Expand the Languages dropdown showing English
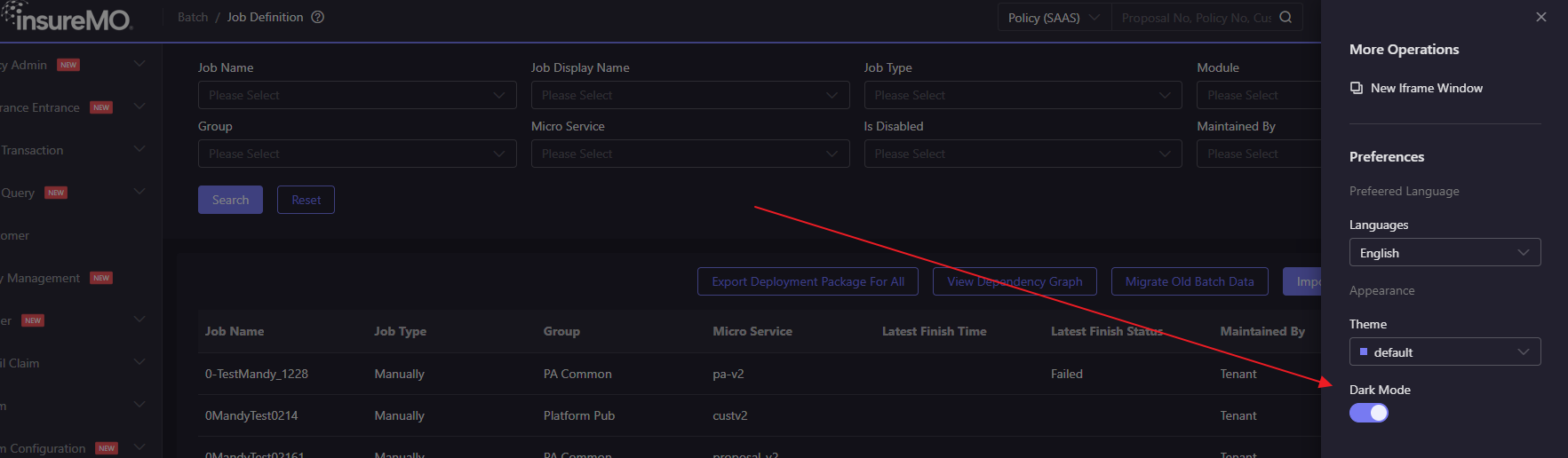The image size is (1568, 458). (1445, 253)
